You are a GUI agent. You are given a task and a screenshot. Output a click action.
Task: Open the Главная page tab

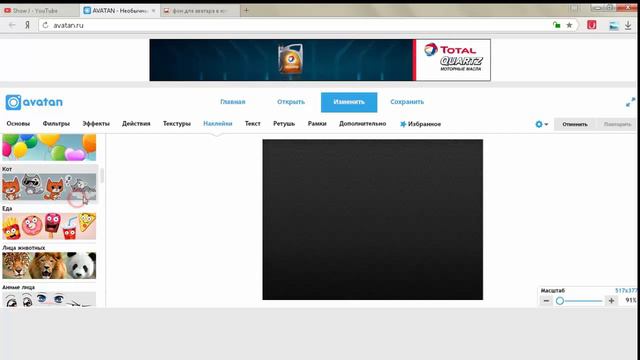(233, 102)
